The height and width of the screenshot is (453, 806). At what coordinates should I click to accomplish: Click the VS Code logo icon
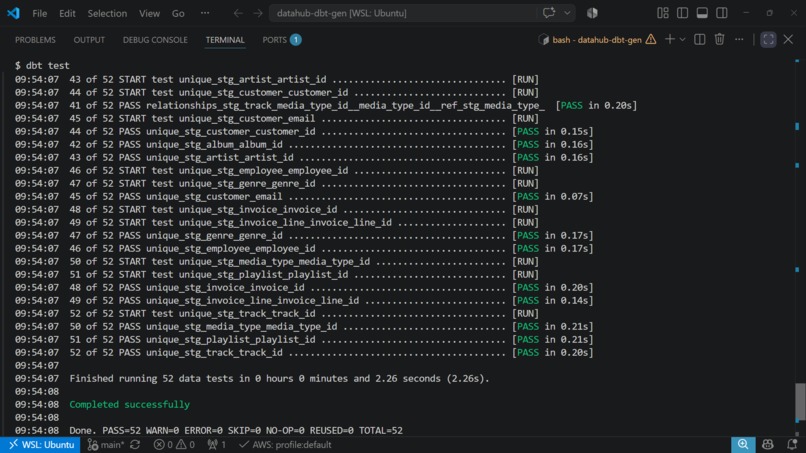(x=13, y=13)
